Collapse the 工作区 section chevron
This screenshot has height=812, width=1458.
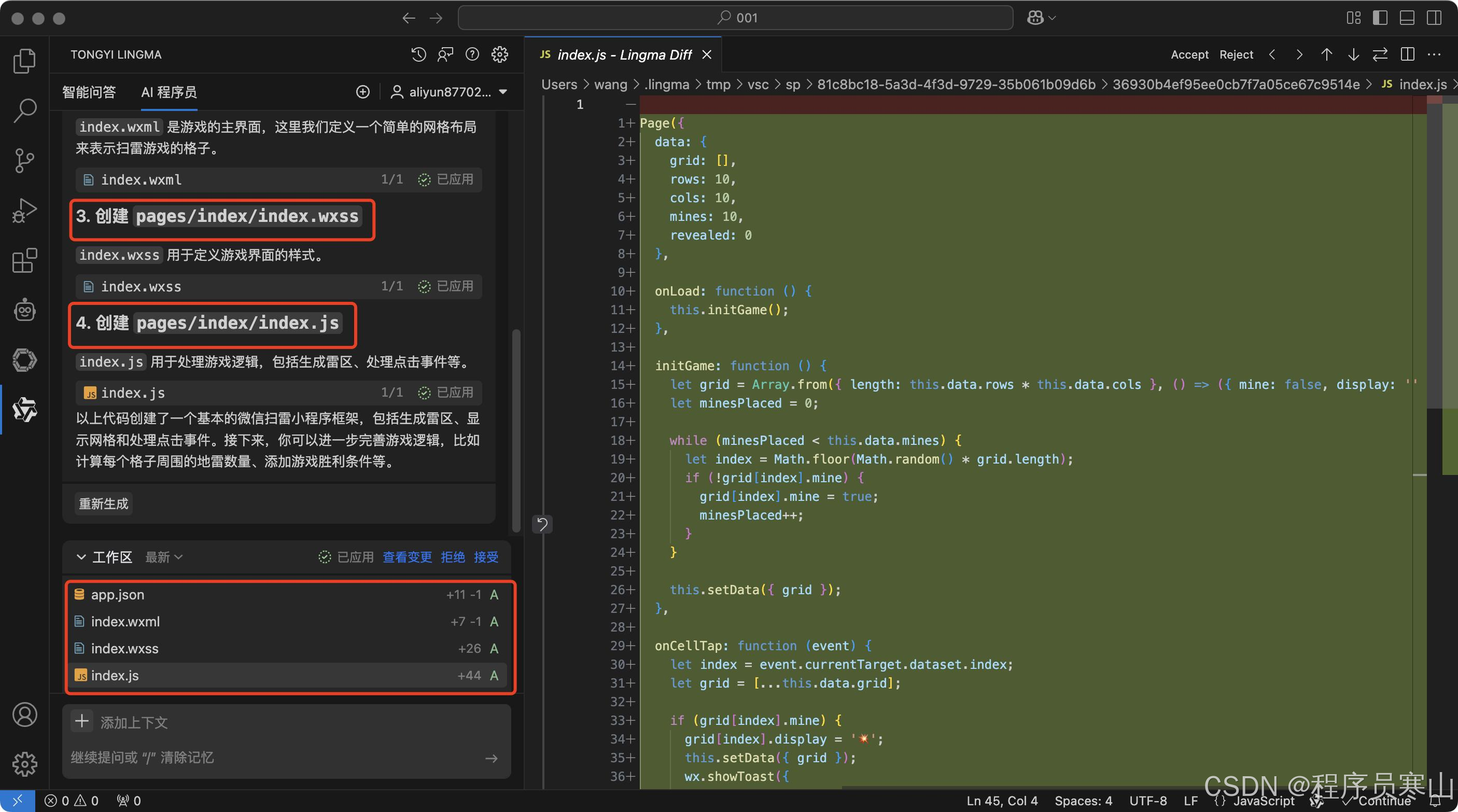(x=81, y=557)
